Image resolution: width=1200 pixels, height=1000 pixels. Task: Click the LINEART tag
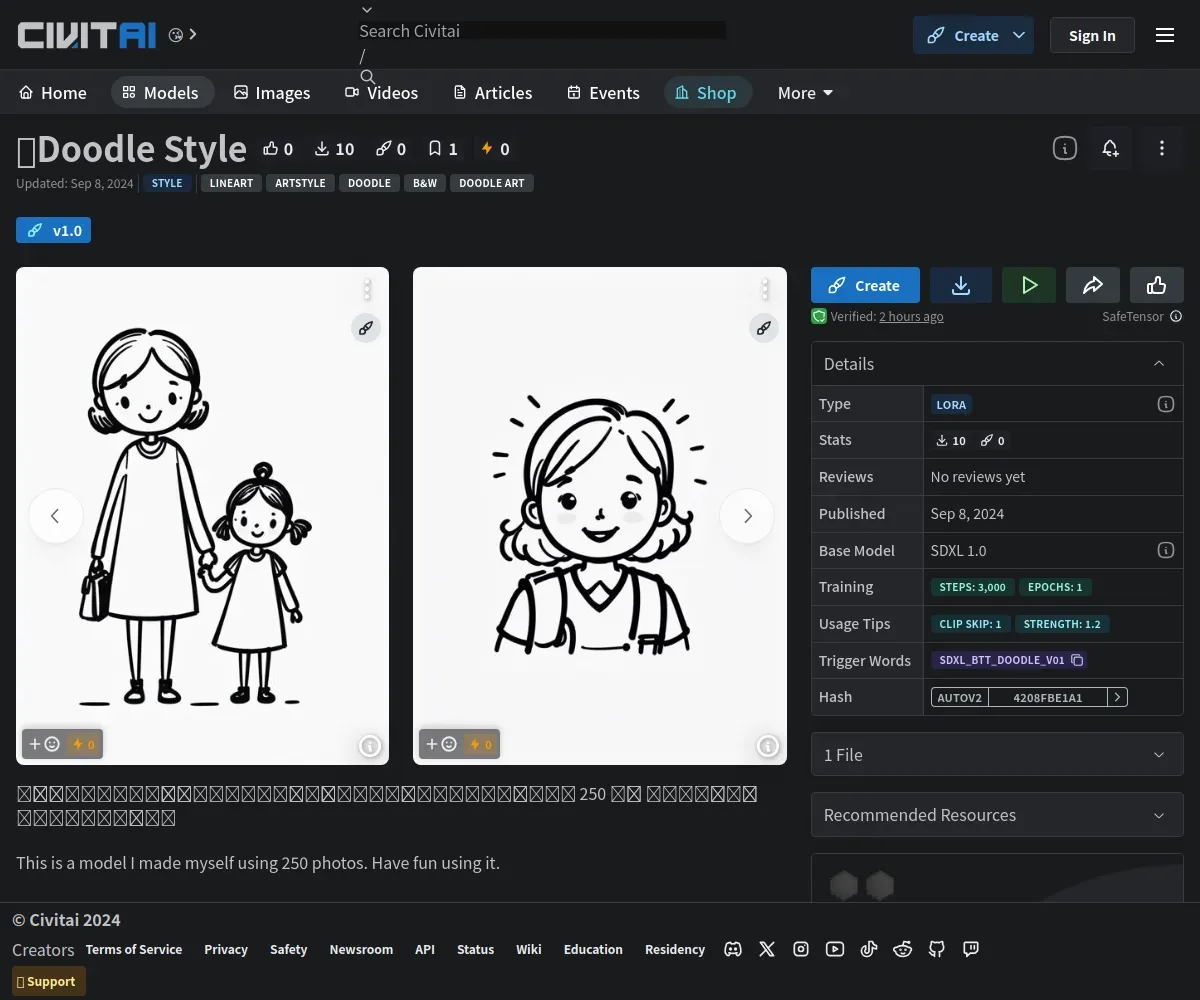coord(231,183)
